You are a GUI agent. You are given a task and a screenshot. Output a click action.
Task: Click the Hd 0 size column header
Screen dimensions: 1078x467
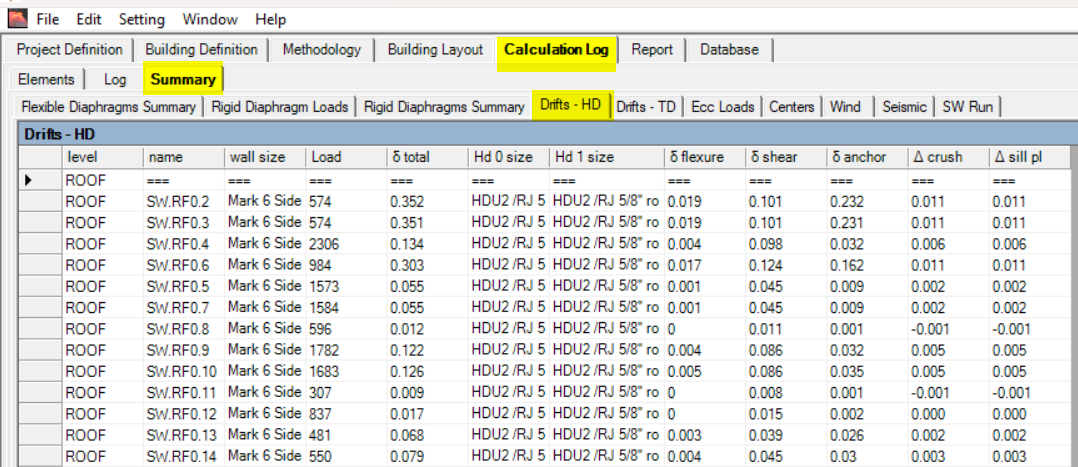508,157
